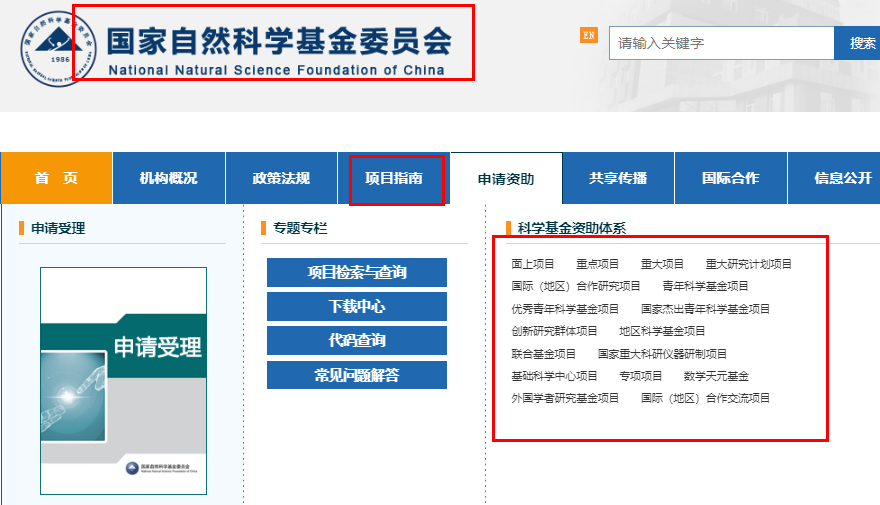Open the 首页 home tab
The image size is (880, 505).
point(56,178)
